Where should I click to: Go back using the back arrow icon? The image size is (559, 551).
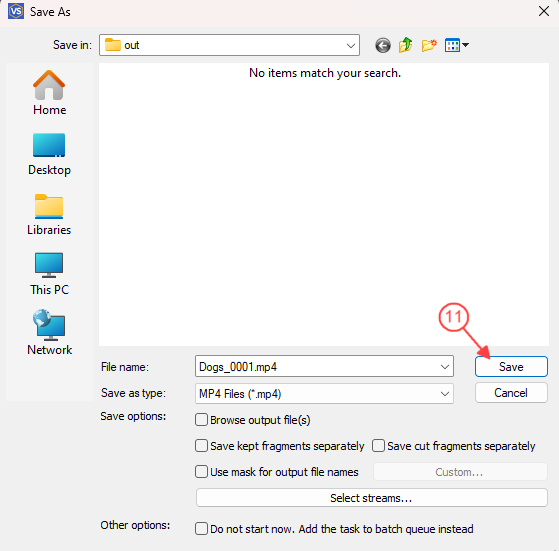(x=383, y=46)
